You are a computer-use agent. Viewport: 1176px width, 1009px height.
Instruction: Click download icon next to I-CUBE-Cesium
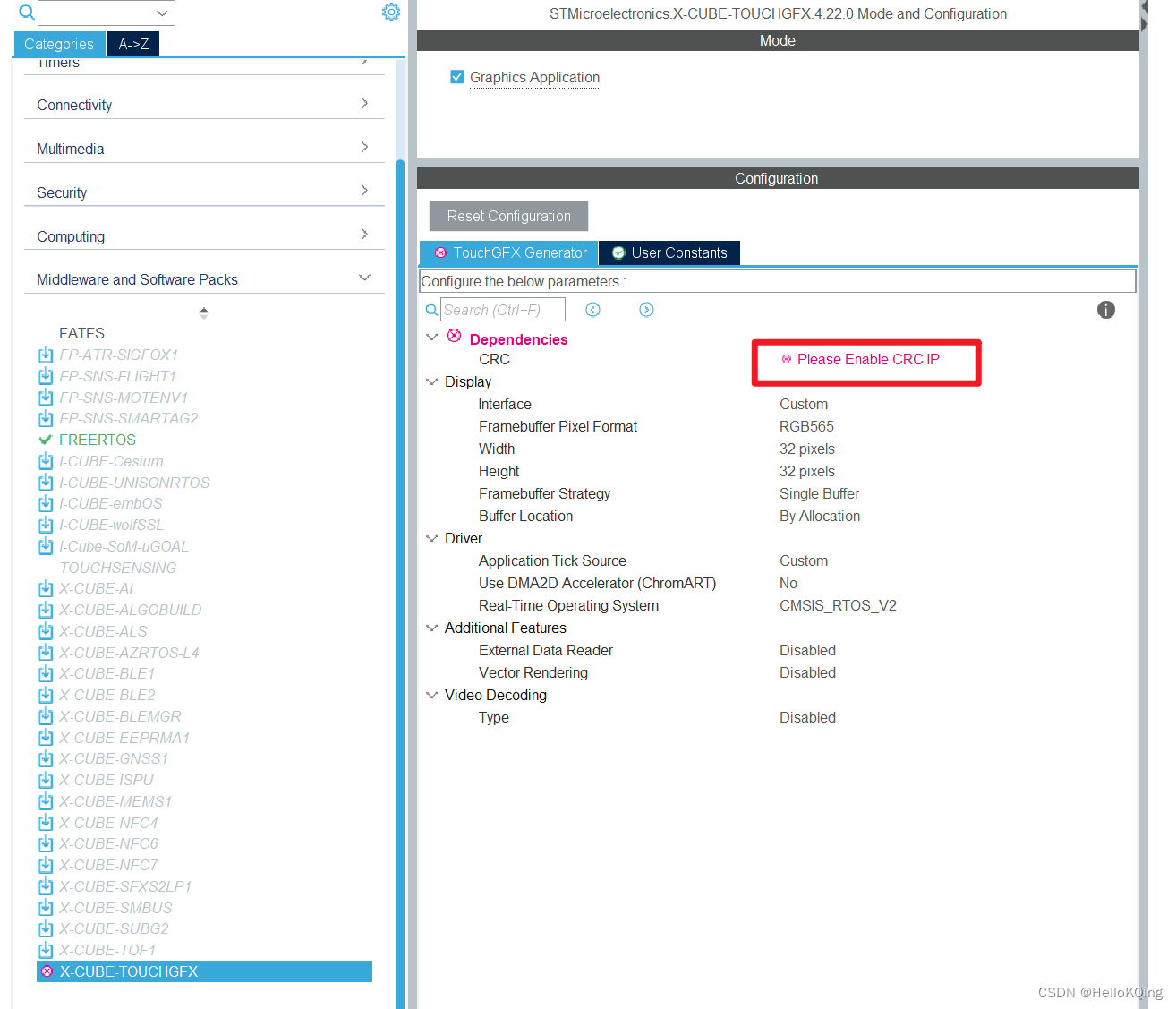46,461
